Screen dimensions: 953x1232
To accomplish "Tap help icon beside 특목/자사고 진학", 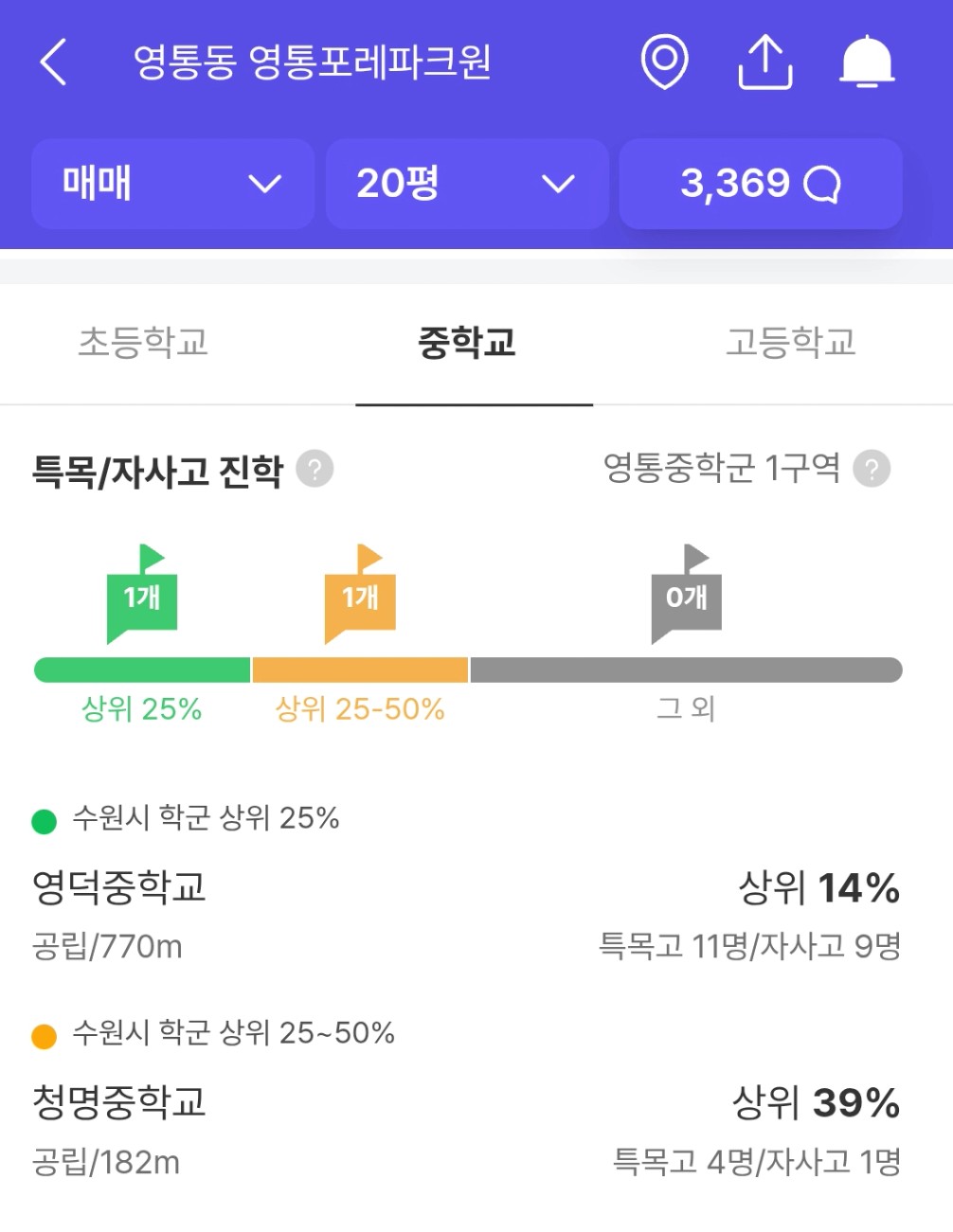I will click(x=315, y=469).
